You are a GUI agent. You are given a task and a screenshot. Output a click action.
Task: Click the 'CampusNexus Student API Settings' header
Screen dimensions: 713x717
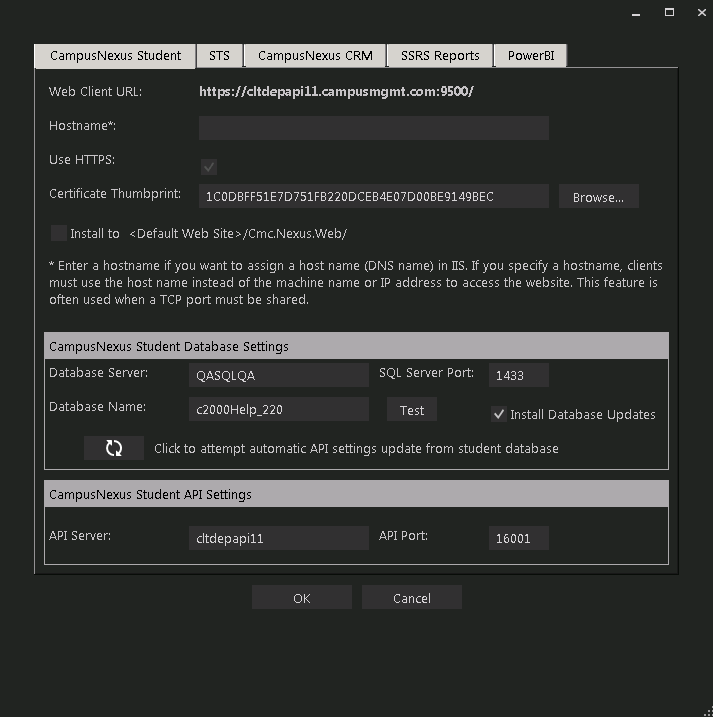356,494
